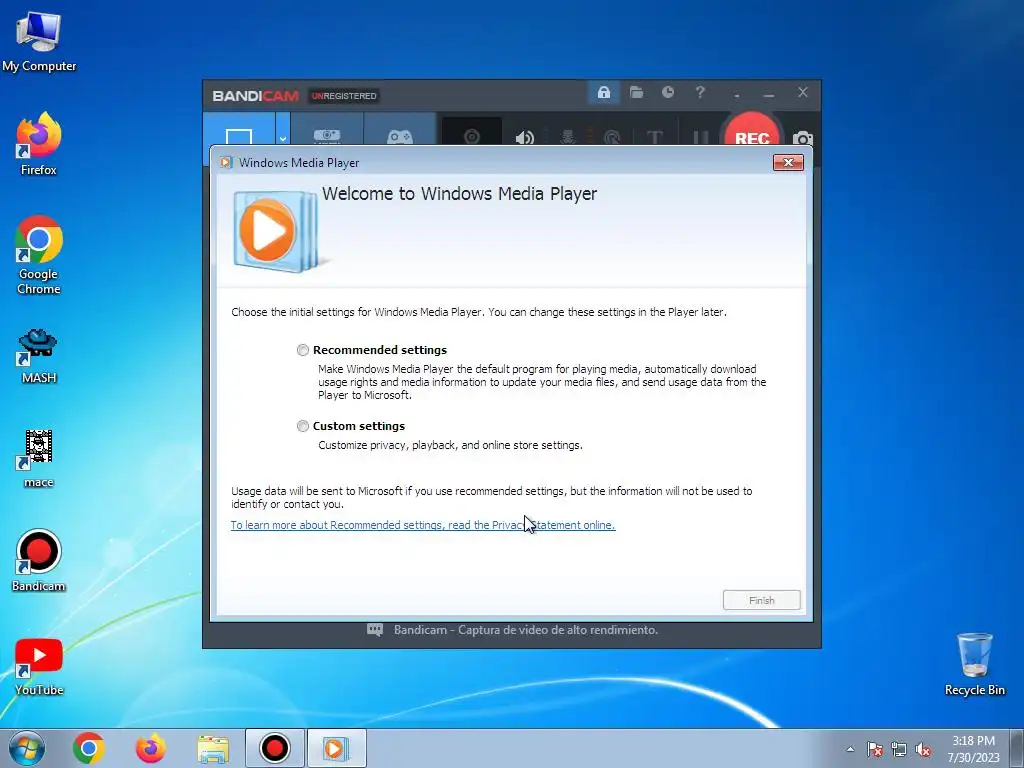The image size is (1024, 768).
Task: Open the Recycle Bin on desktop
Action: click(x=974, y=664)
